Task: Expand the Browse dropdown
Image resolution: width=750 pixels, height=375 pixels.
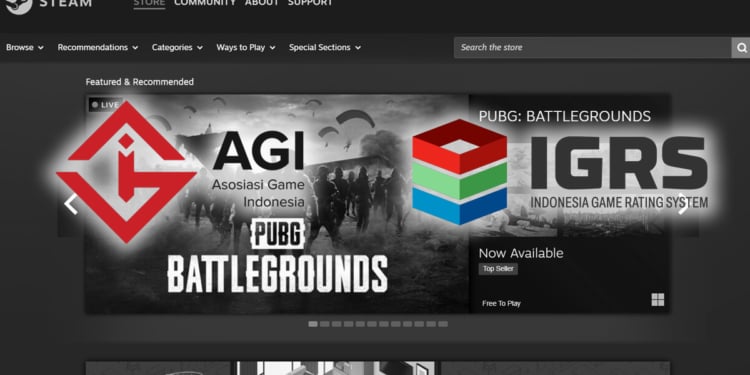Action: [25, 47]
